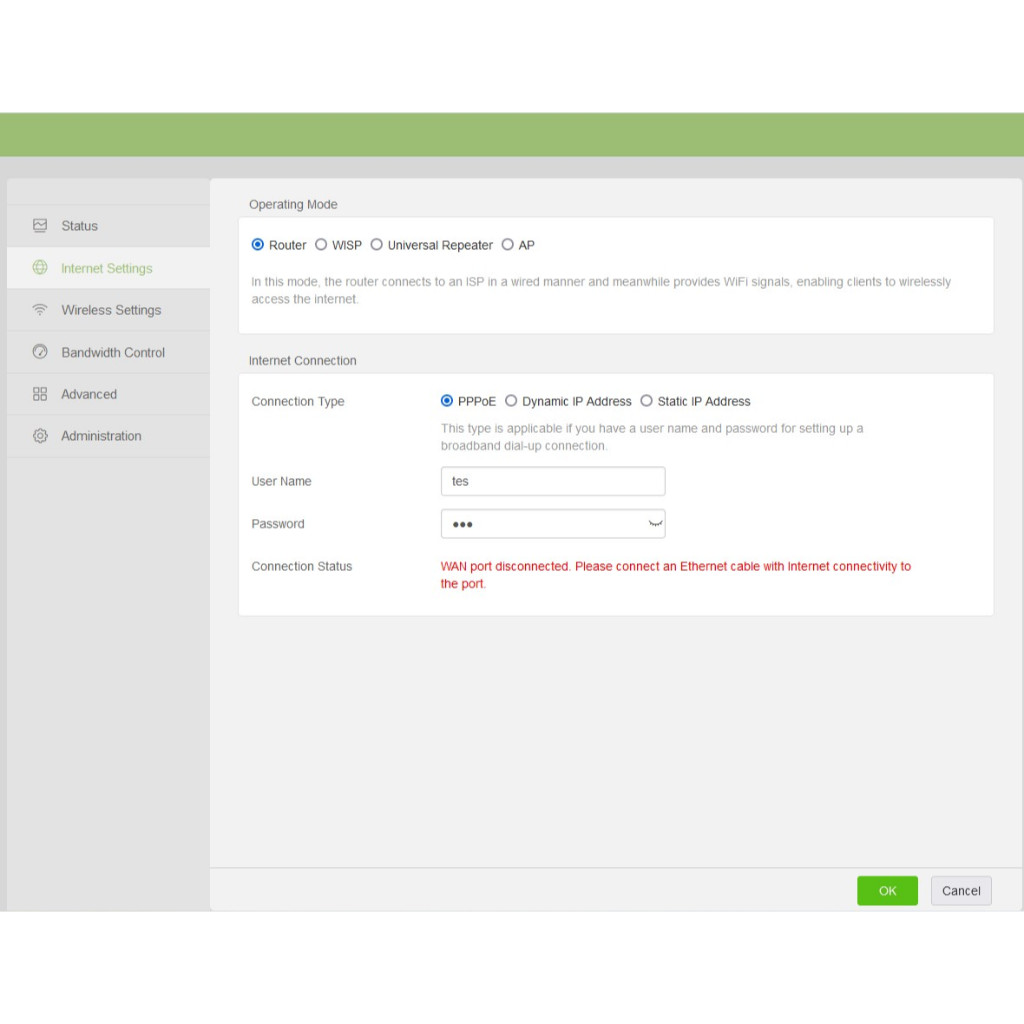This screenshot has height=1024, width=1024.
Task: Click the WiFi icon for Wireless Settings
Action: 40,310
